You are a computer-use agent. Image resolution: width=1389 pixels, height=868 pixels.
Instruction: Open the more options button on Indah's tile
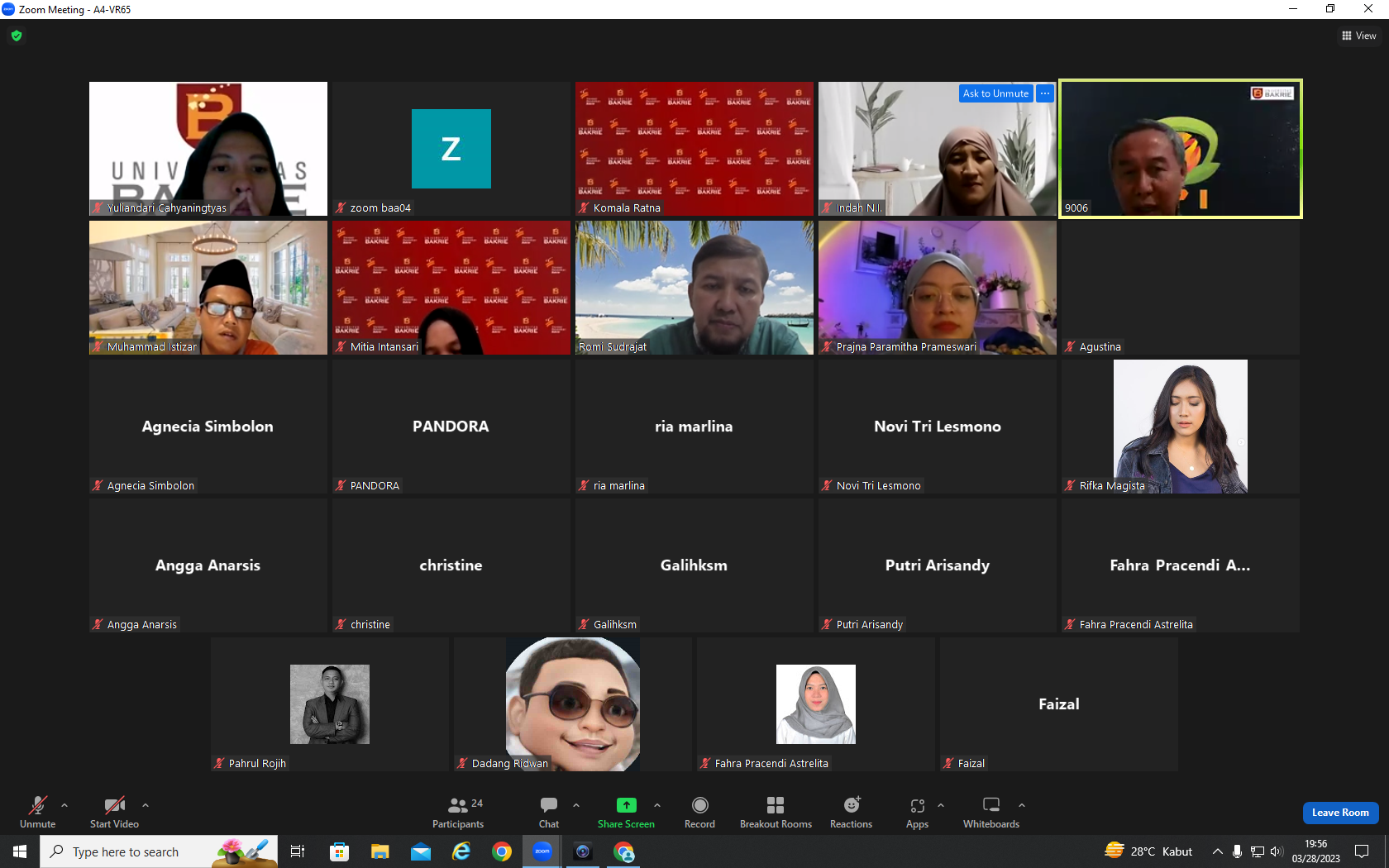click(1045, 93)
